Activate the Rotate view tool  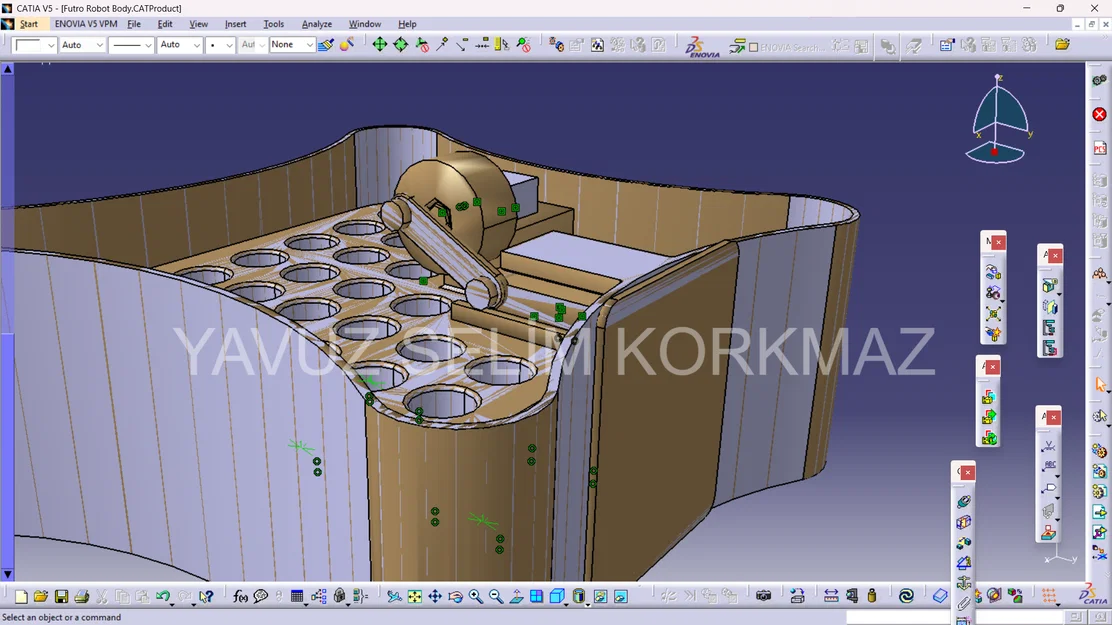[x=456, y=596]
